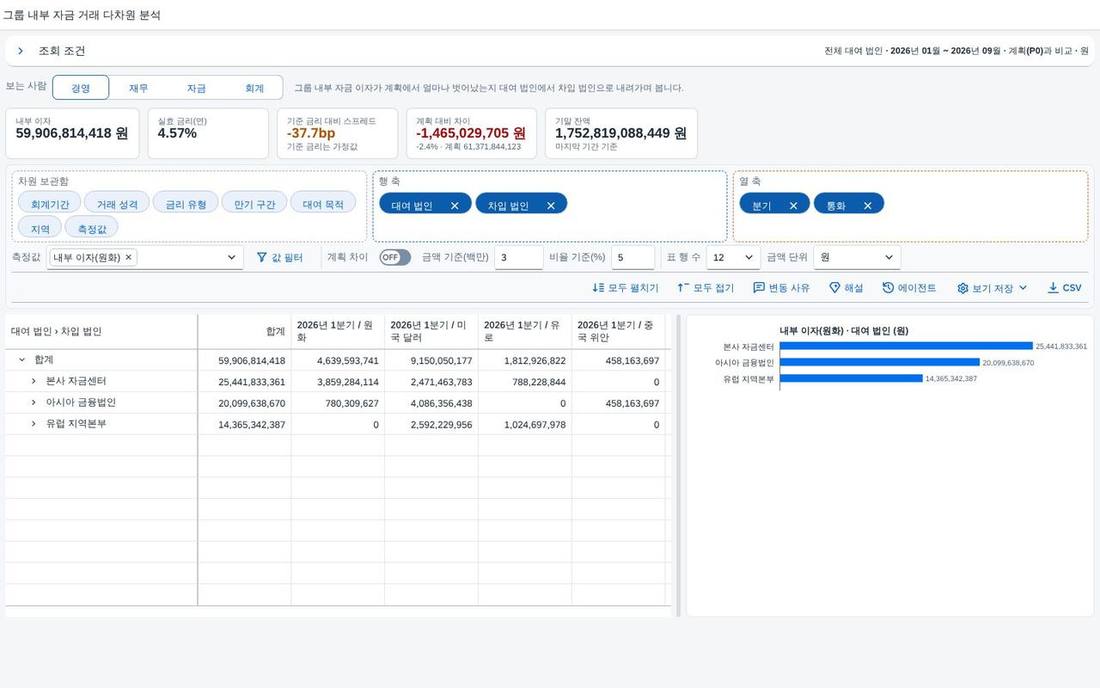The image size is (1100, 688).
Task: Select the 거래 성격 dimension chip
Action: [x=117, y=204]
